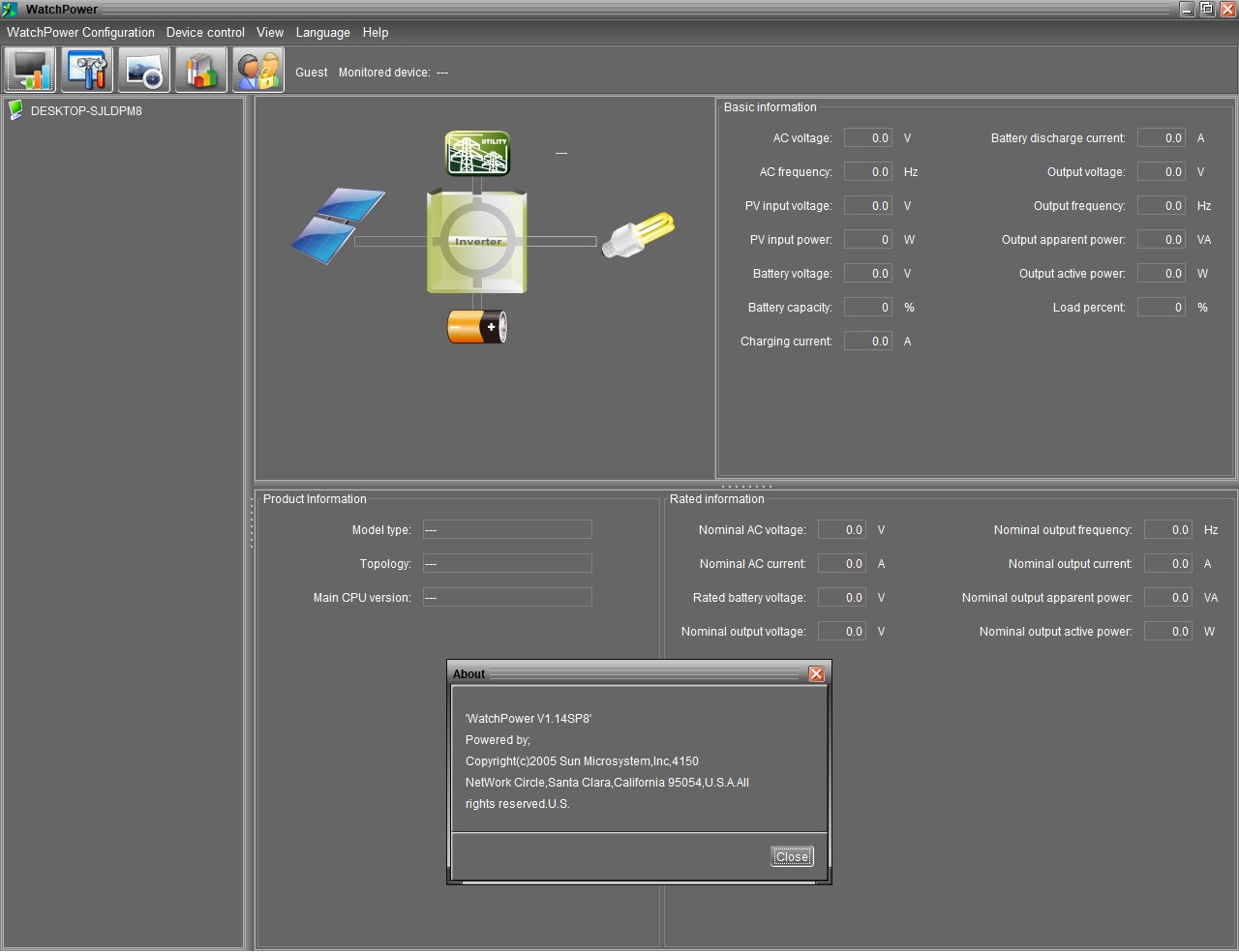Click the Battery voltage value field

868,273
